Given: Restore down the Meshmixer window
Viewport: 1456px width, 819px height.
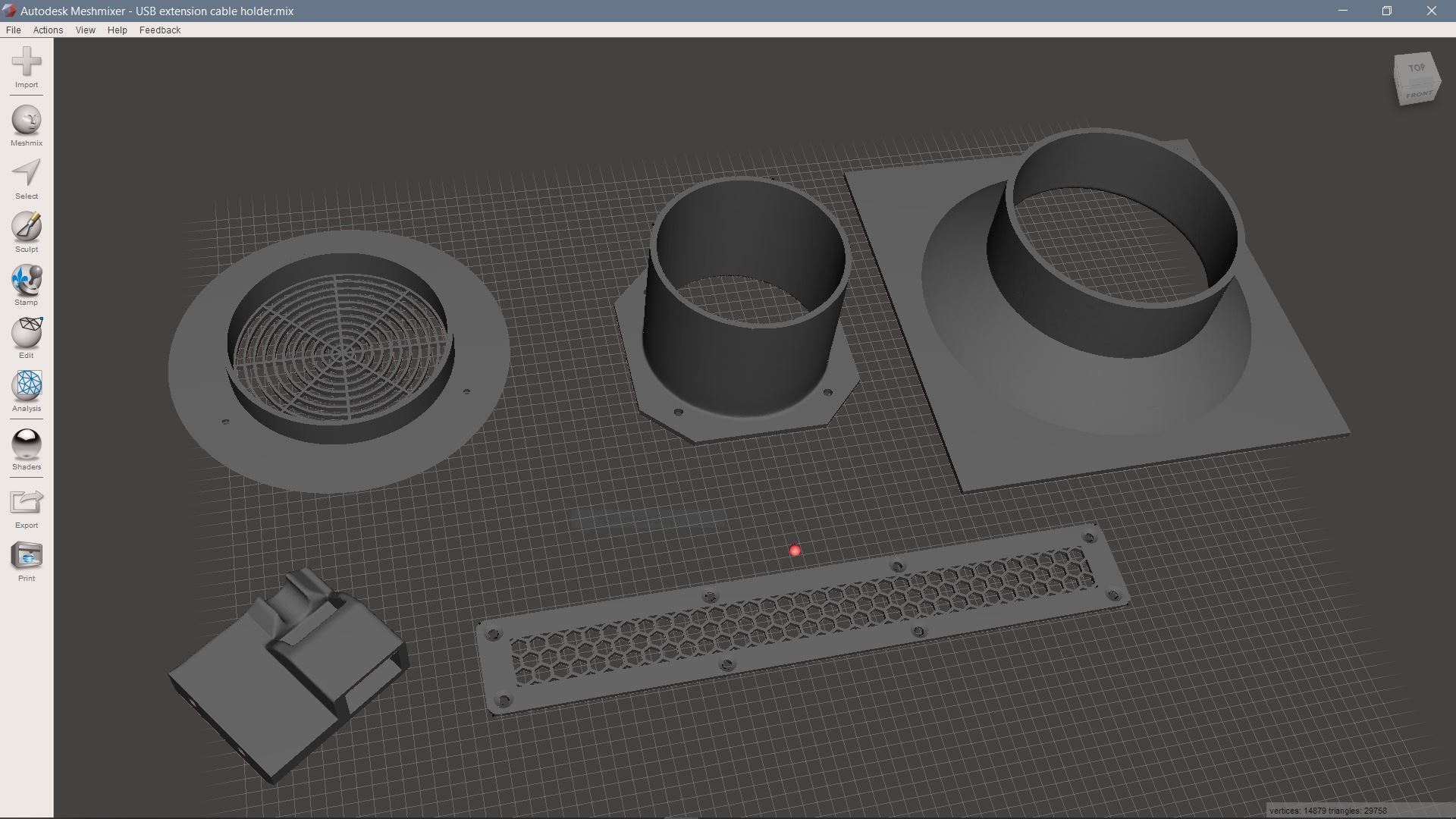Looking at the screenshot, I should [x=1387, y=11].
